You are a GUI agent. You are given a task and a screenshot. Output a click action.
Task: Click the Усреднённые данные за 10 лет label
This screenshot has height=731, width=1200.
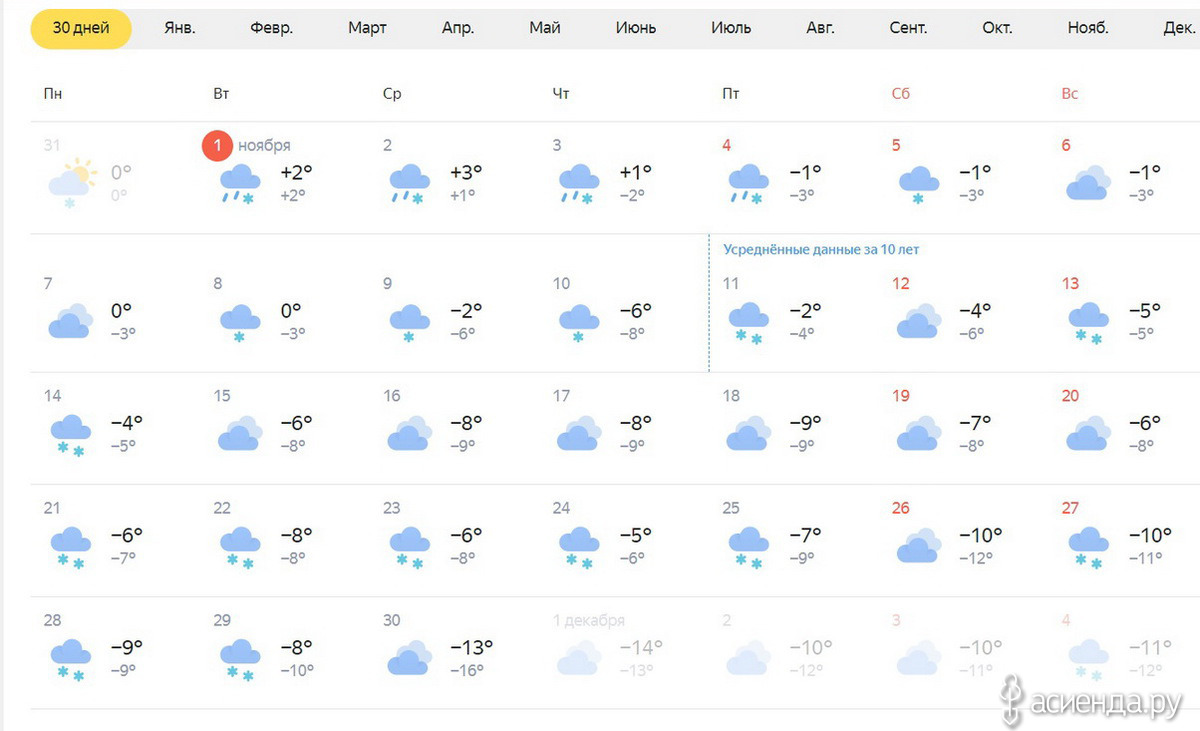click(x=821, y=250)
